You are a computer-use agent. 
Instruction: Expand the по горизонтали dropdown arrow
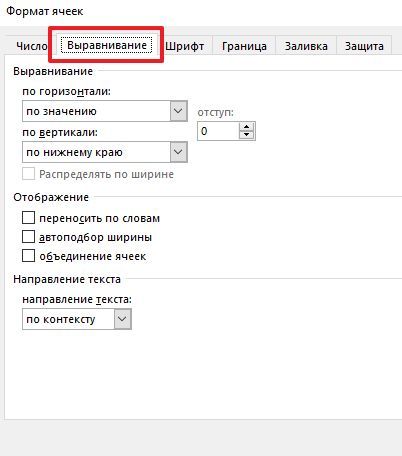(179, 111)
